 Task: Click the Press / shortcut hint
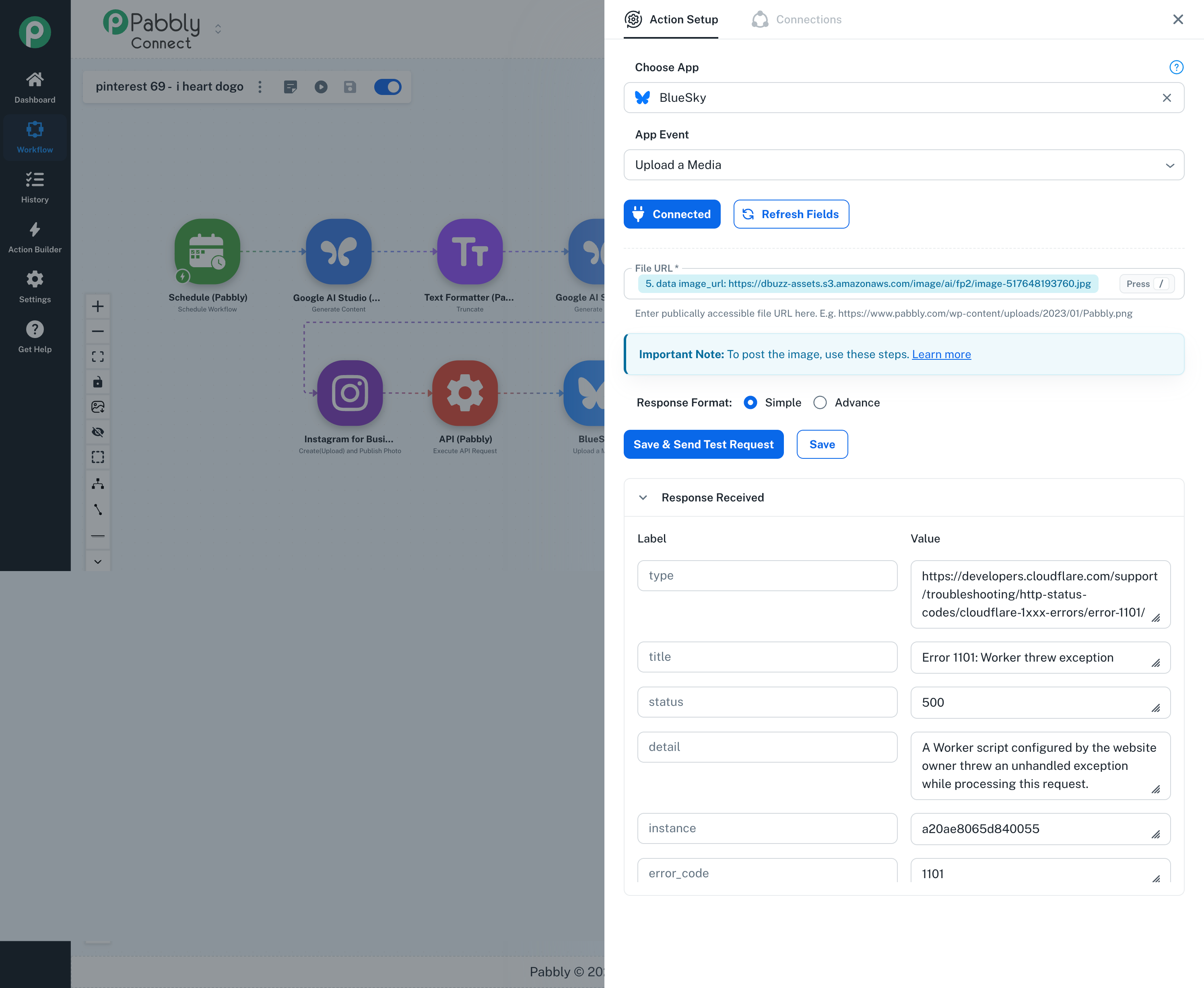point(1146,283)
